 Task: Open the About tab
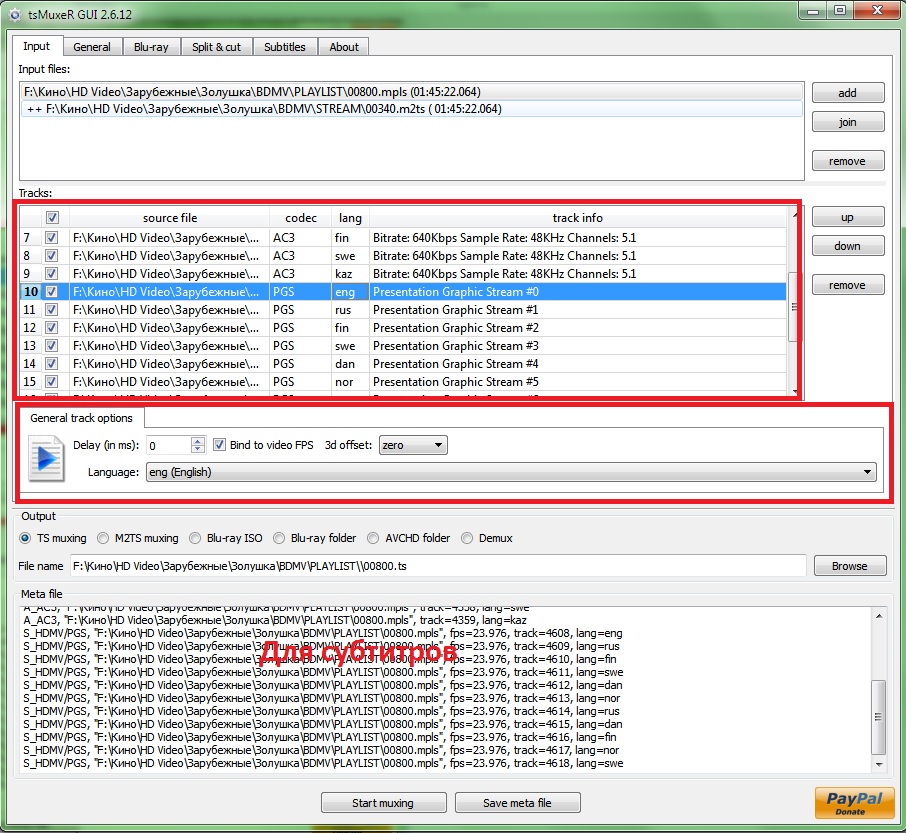[344, 47]
